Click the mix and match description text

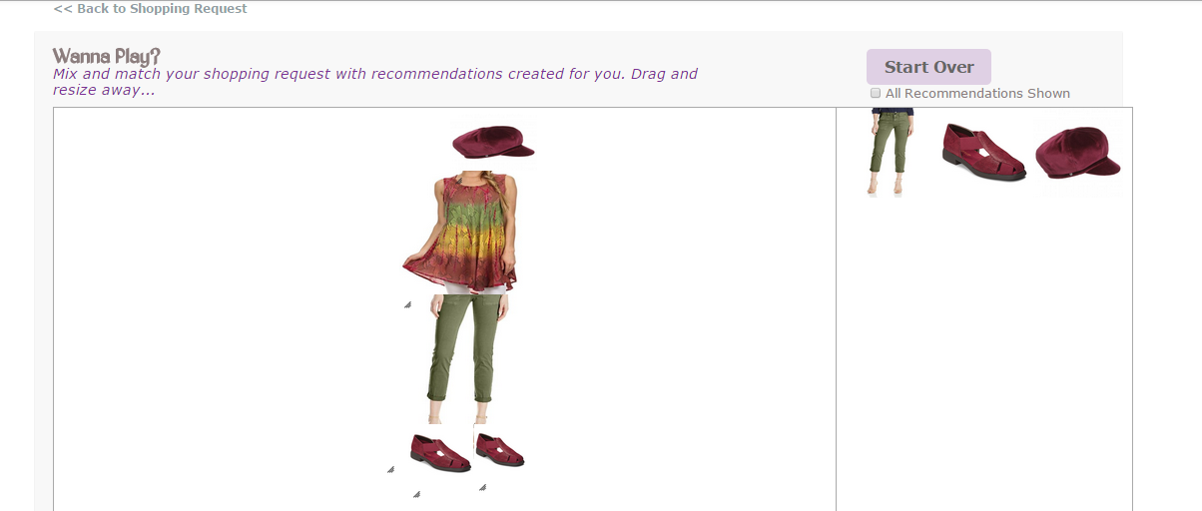[375, 82]
